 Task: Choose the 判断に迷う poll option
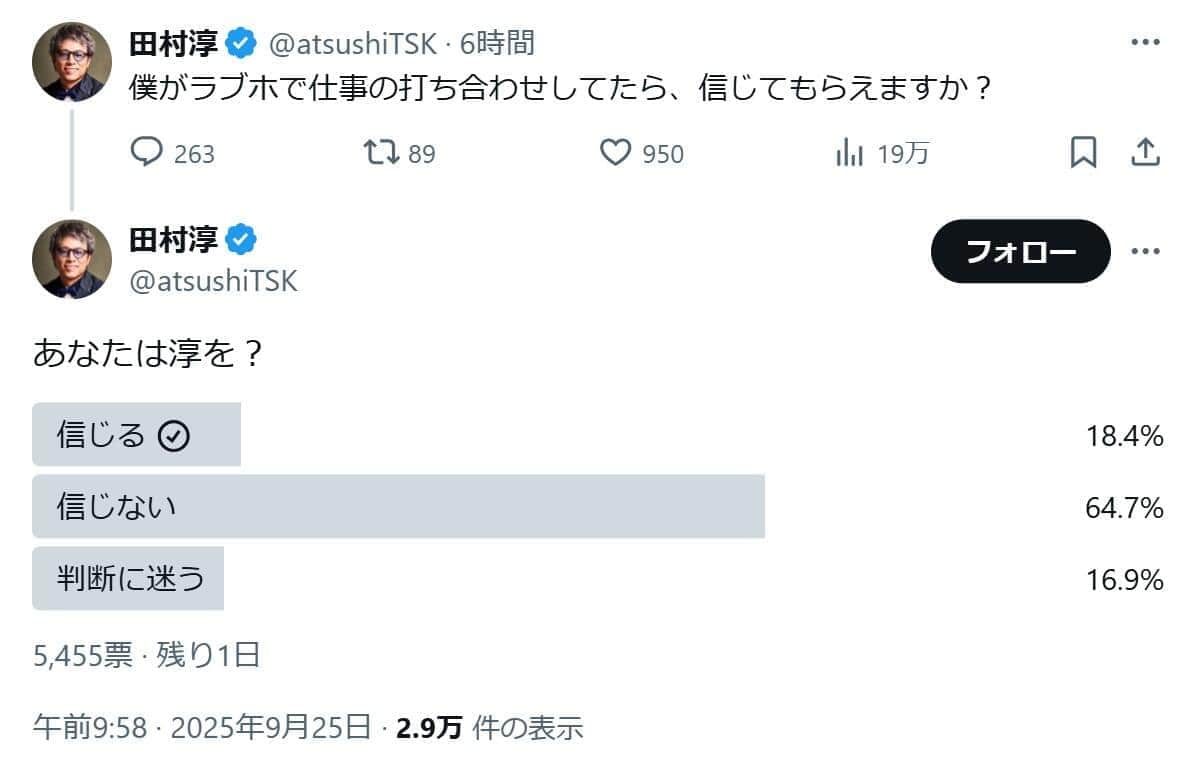[x=128, y=578]
